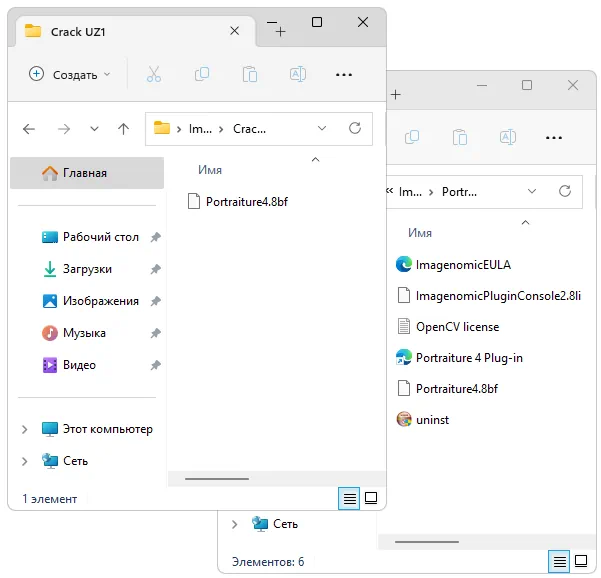Select the uninst file
Viewport: 601px width, 578px height.
(x=423, y=420)
